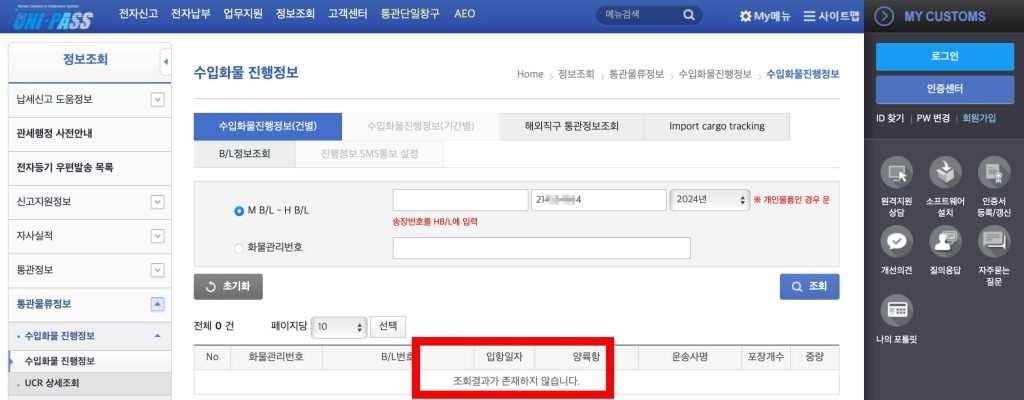Expand 통관정보 menu

click(157, 270)
